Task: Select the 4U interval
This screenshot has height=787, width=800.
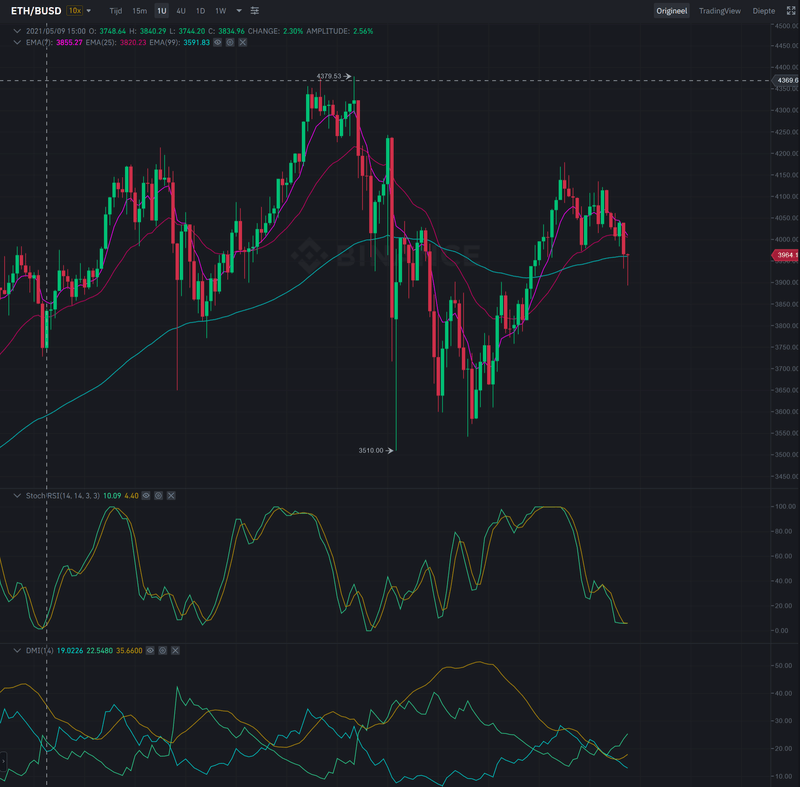Action: tap(181, 11)
